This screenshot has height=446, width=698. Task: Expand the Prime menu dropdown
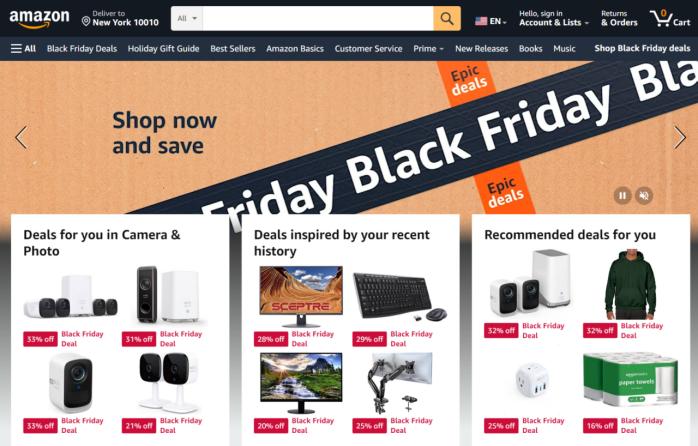[x=428, y=49]
